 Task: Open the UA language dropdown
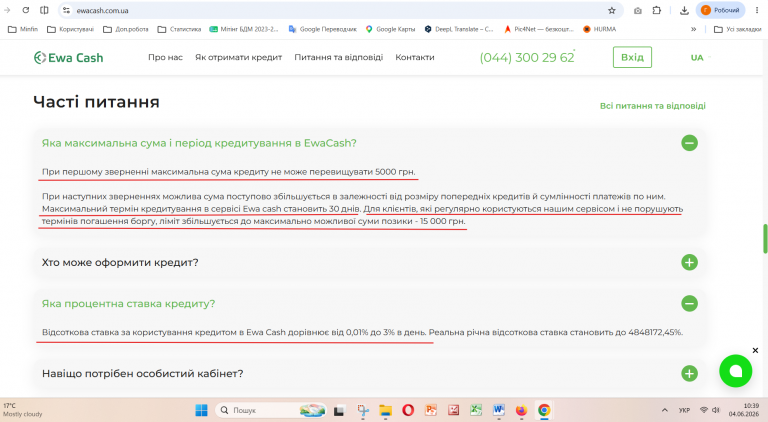click(700, 58)
